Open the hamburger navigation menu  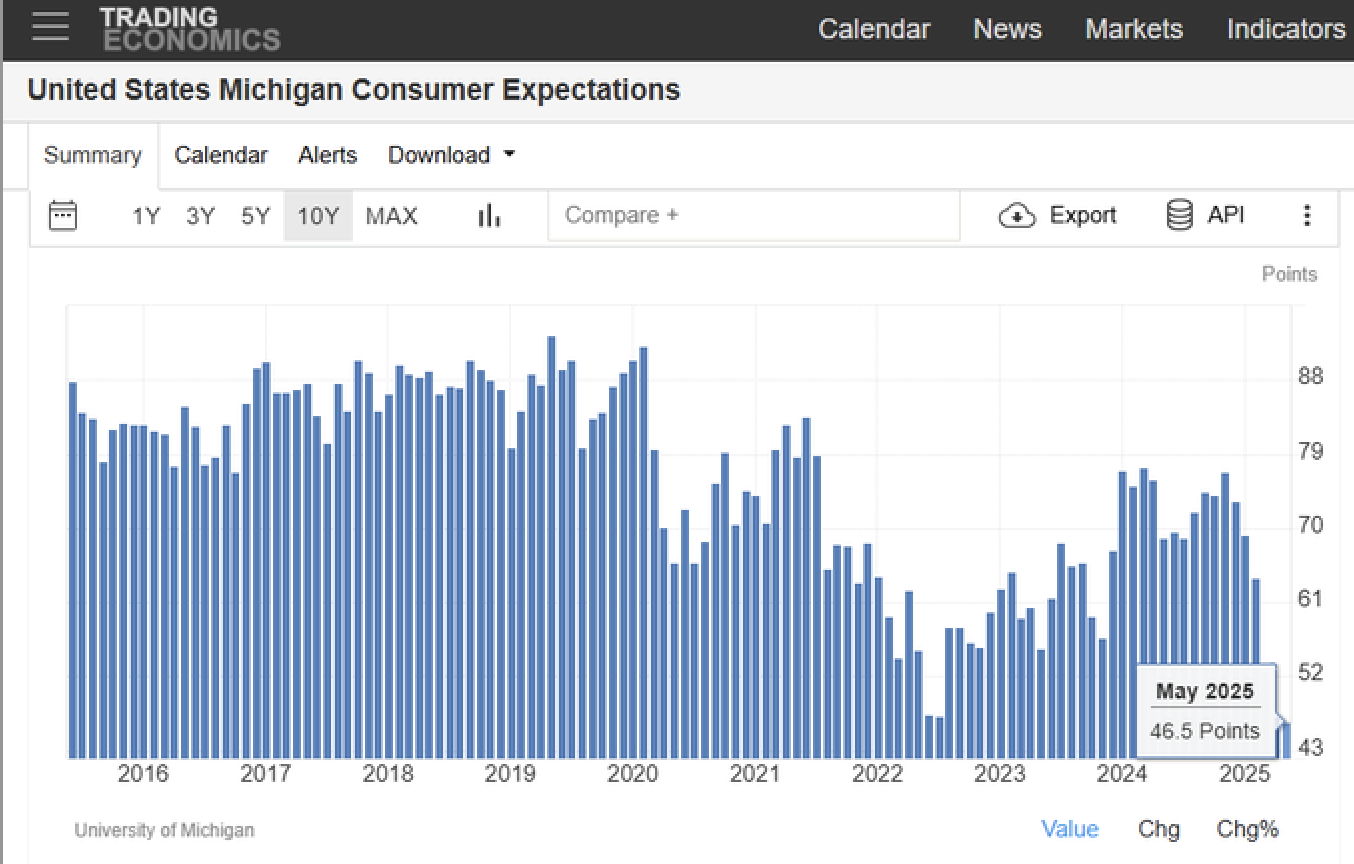(50, 27)
